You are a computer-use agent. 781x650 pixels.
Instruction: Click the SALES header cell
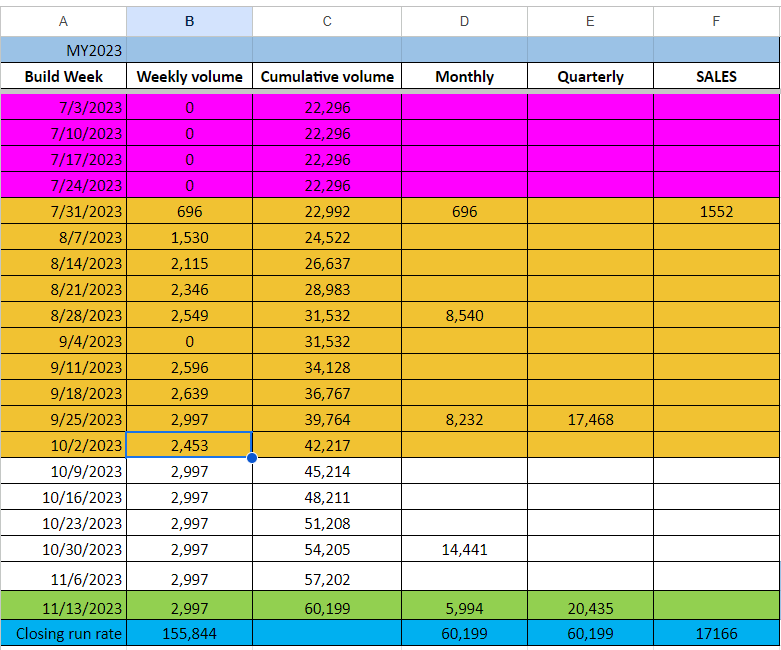pyautogui.click(x=716, y=76)
